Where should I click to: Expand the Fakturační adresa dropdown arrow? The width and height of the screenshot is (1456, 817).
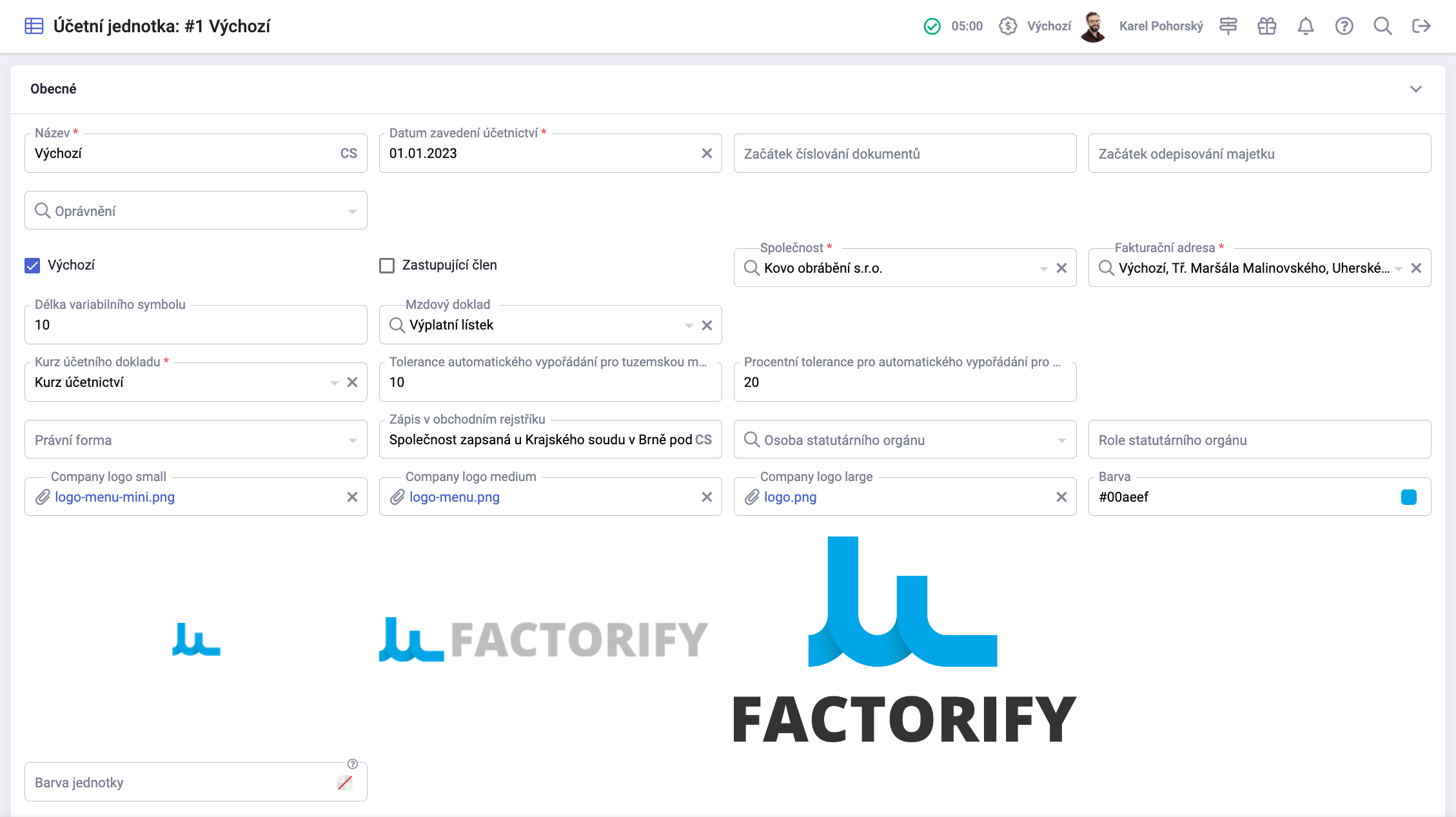[1398, 269]
